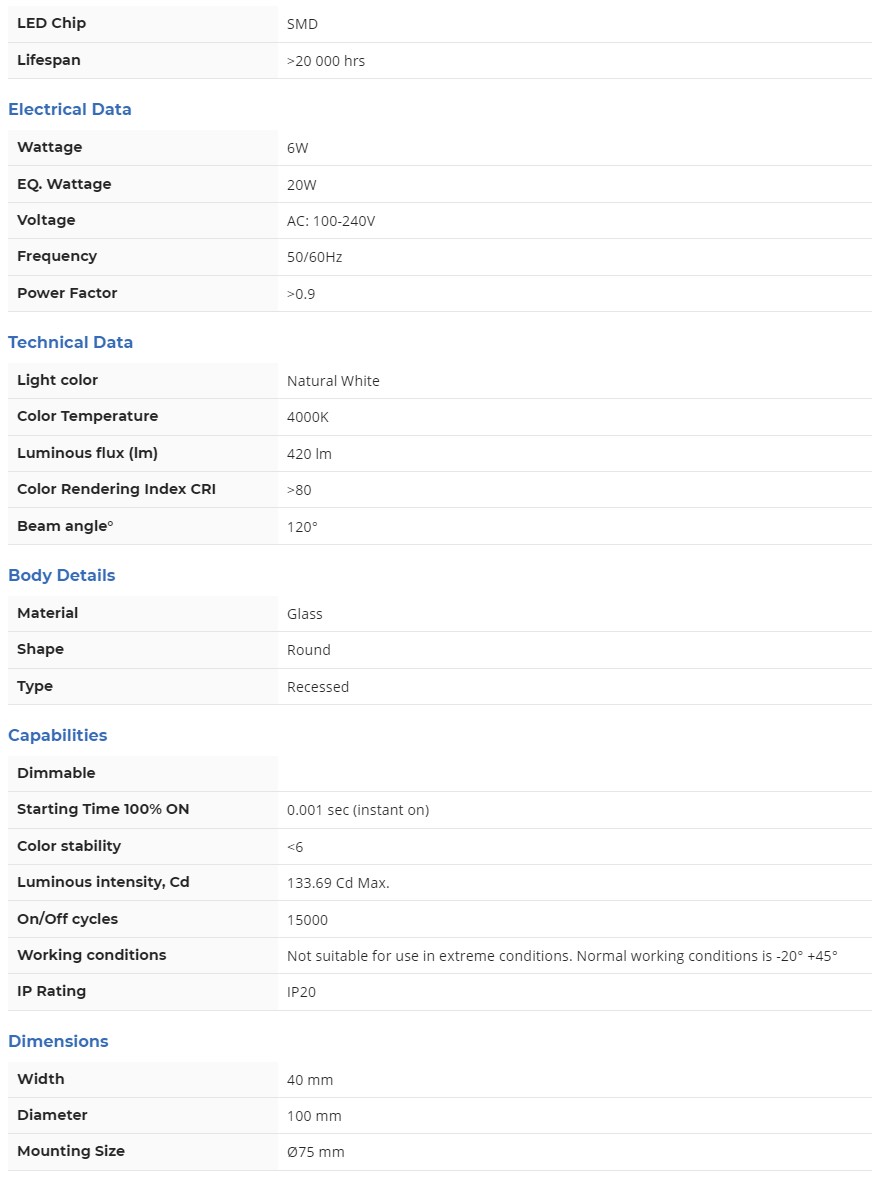
Task: Click the 420 lm luminous flux value
Action: click(x=309, y=454)
